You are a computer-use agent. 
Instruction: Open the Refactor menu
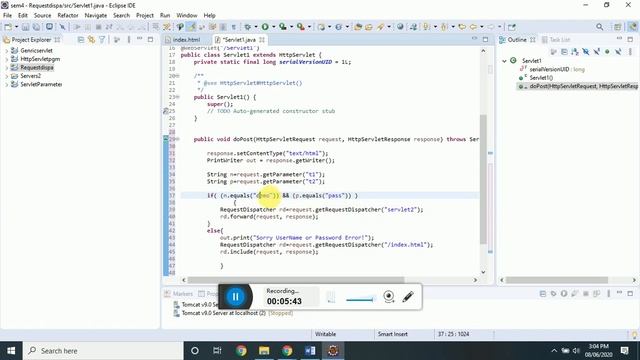tap(68, 16)
